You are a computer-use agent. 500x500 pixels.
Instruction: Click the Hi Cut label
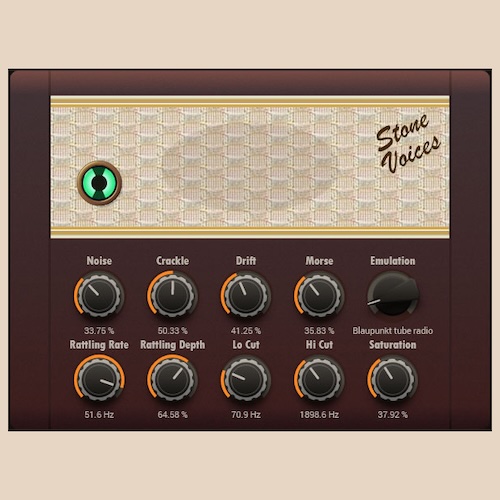pos(319,345)
